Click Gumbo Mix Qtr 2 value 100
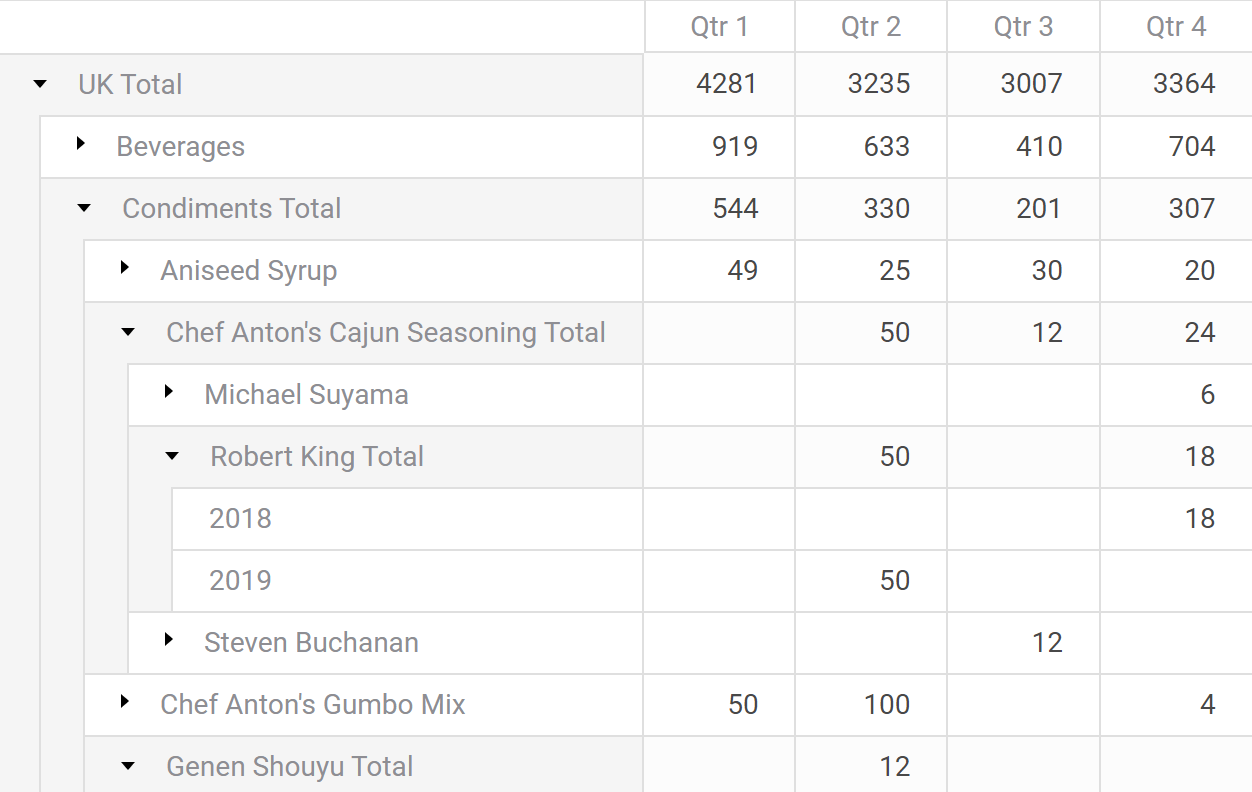1252x792 pixels. point(886,705)
